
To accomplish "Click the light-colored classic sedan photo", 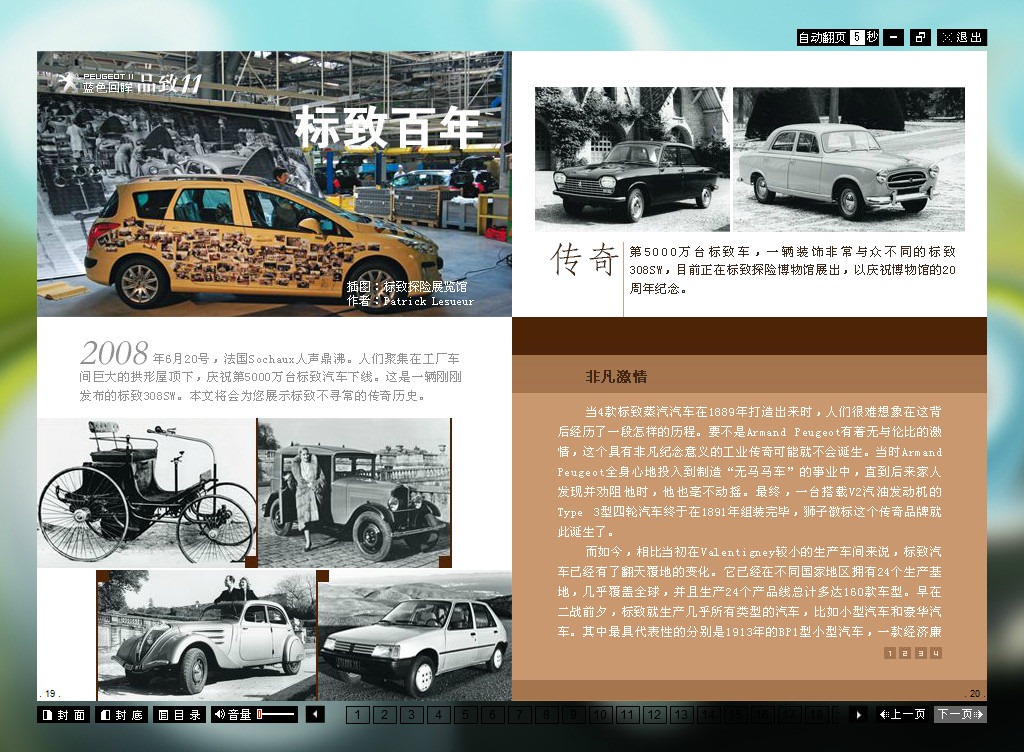I will click(x=849, y=159).
